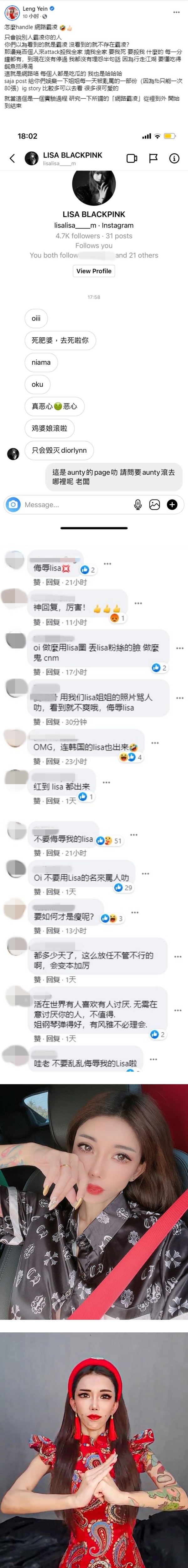This screenshot has height=1568, width=188.
Task: Open the post options three-dot menu
Action: point(176,12)
